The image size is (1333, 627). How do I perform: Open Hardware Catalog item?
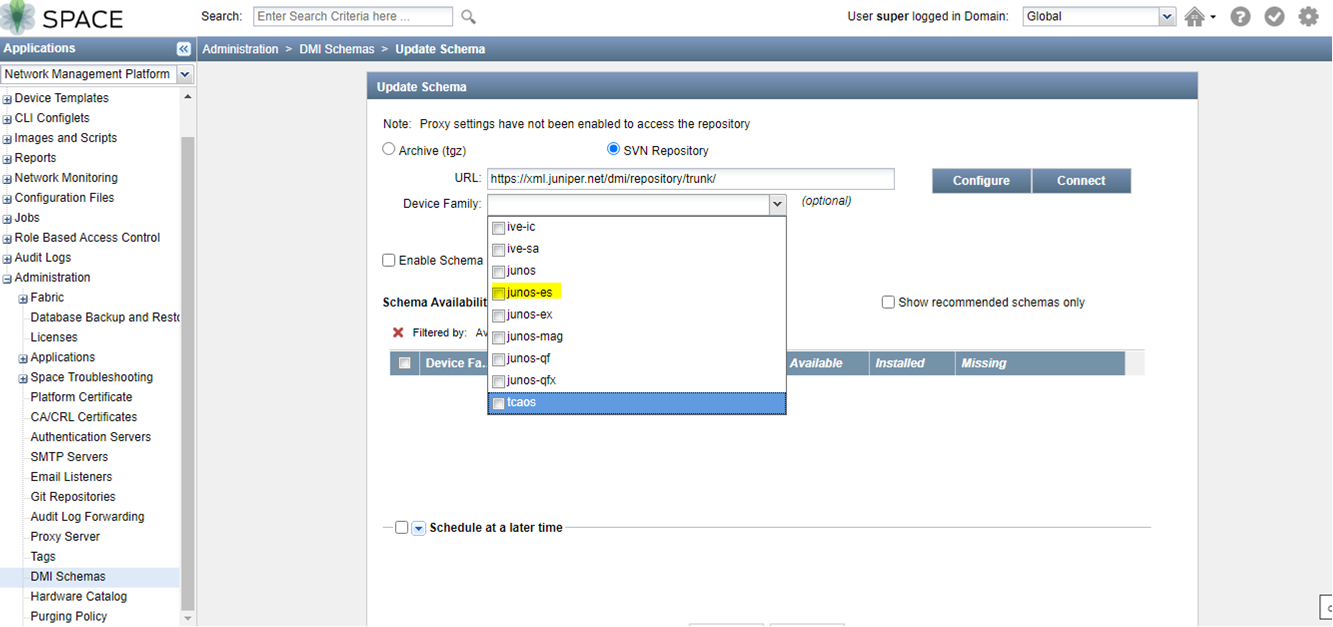[79, 597]
